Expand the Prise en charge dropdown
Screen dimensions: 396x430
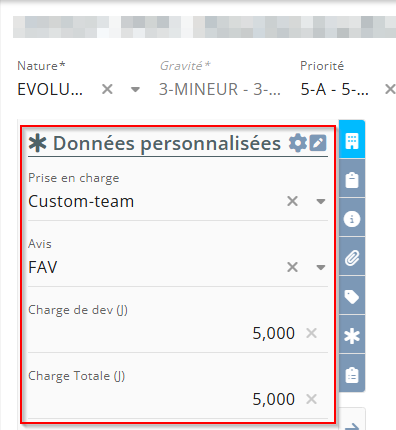pos(321,201)
